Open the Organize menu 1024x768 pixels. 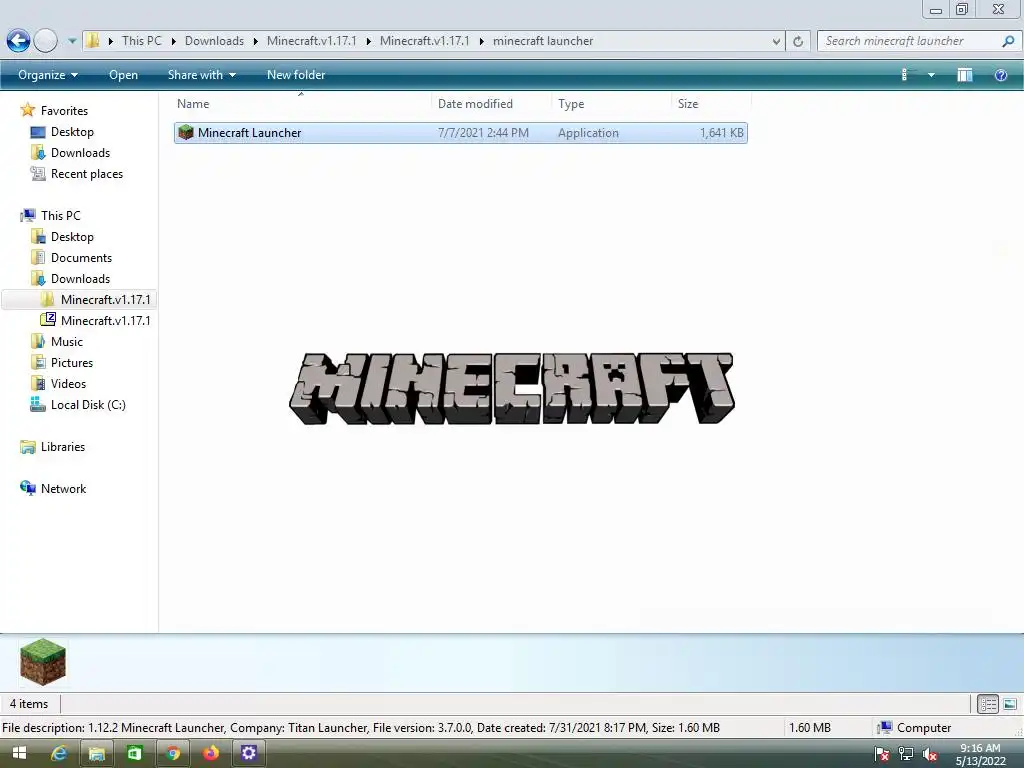pos(48,75)
